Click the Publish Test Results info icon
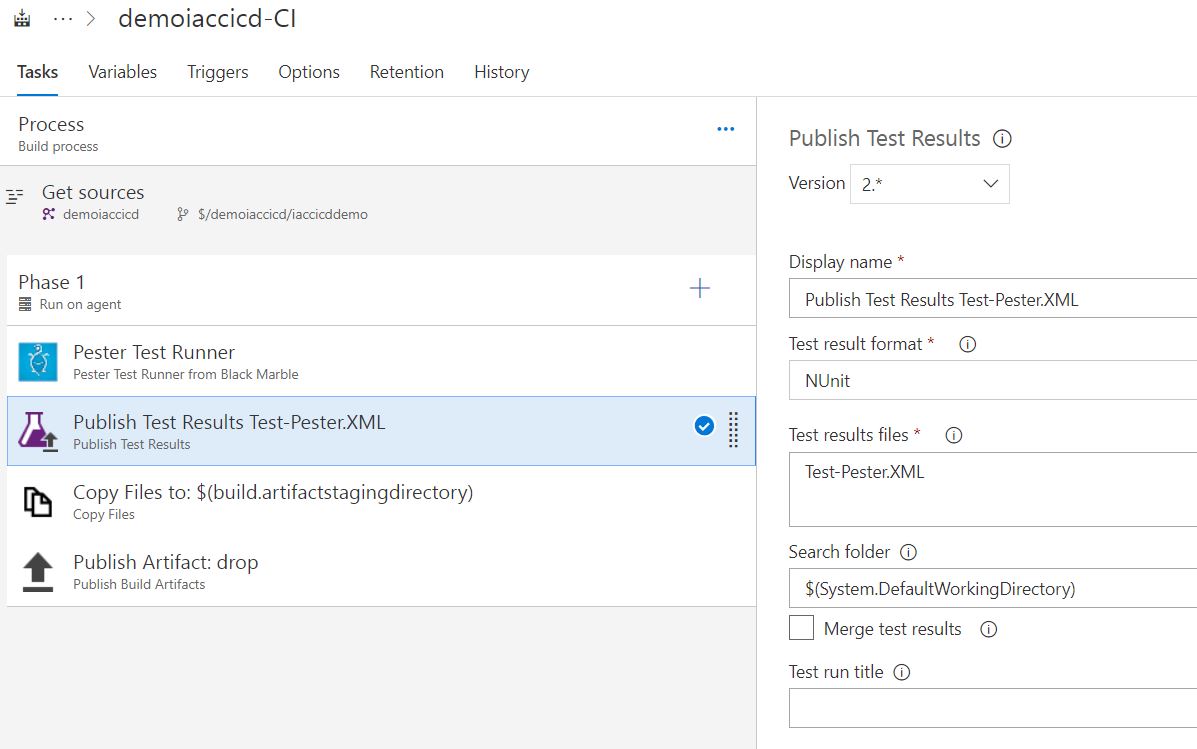 point(1002,139)
